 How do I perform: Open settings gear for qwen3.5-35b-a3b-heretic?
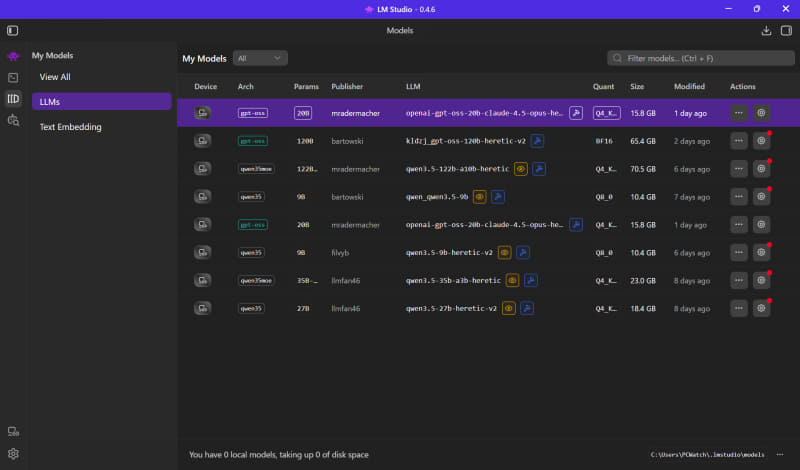tap(761, 280)
